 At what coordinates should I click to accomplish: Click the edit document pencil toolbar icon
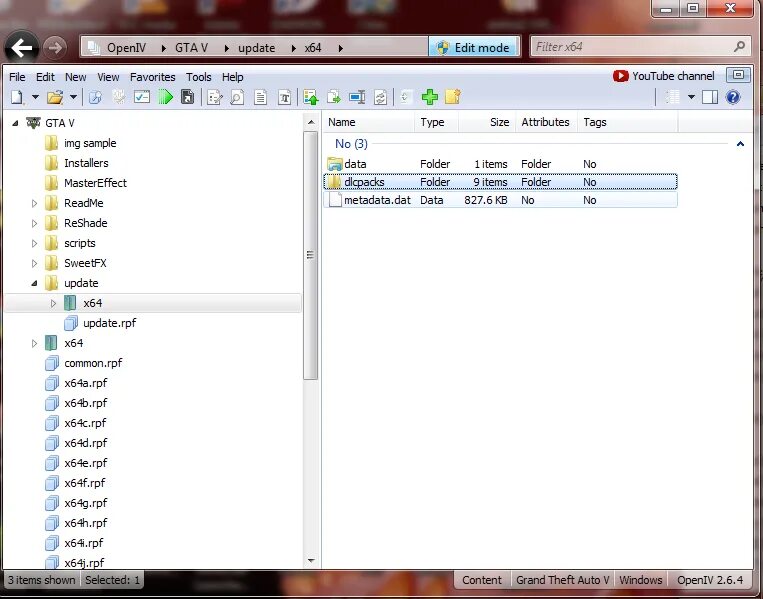[x=215, y=97]
